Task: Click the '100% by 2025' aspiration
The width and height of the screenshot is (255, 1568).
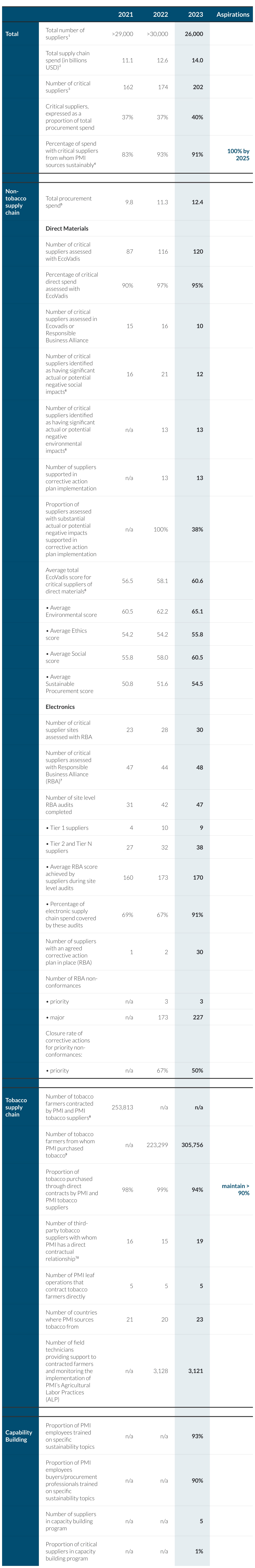Action: [238, 155]
